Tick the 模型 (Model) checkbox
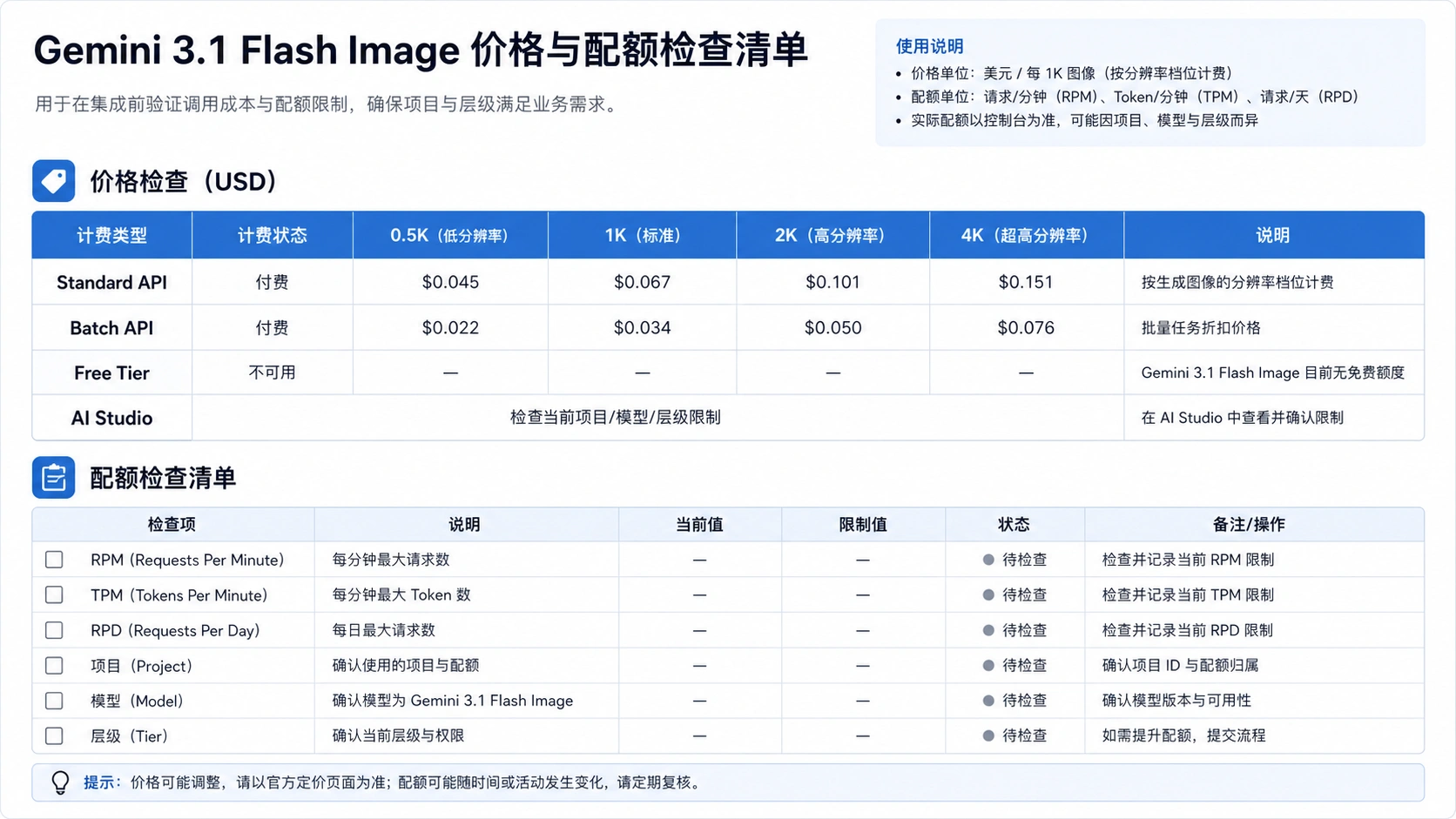The image size is (1456, 819). click(x=54, y=701)
